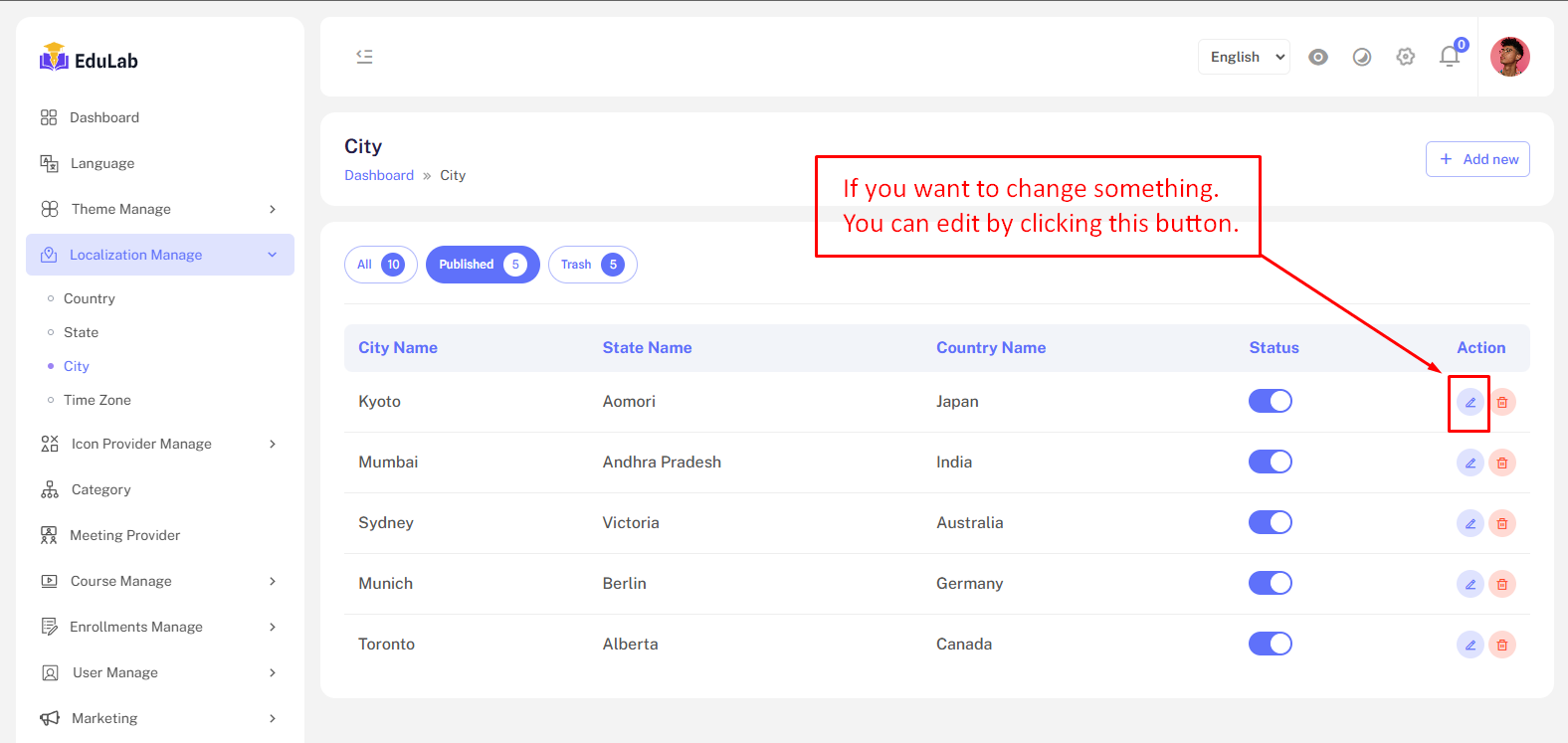Click the Add new button

pyautogui.click(x=1477, y=159)
